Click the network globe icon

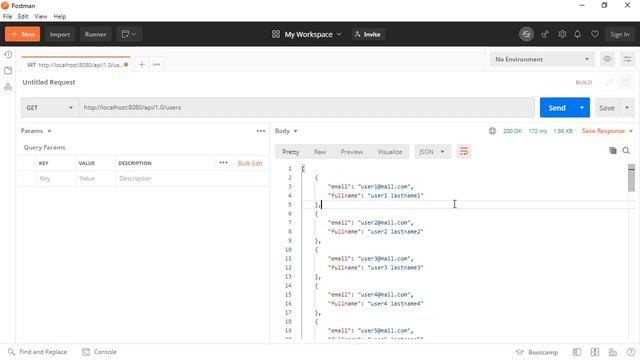[x=492, y=131]
